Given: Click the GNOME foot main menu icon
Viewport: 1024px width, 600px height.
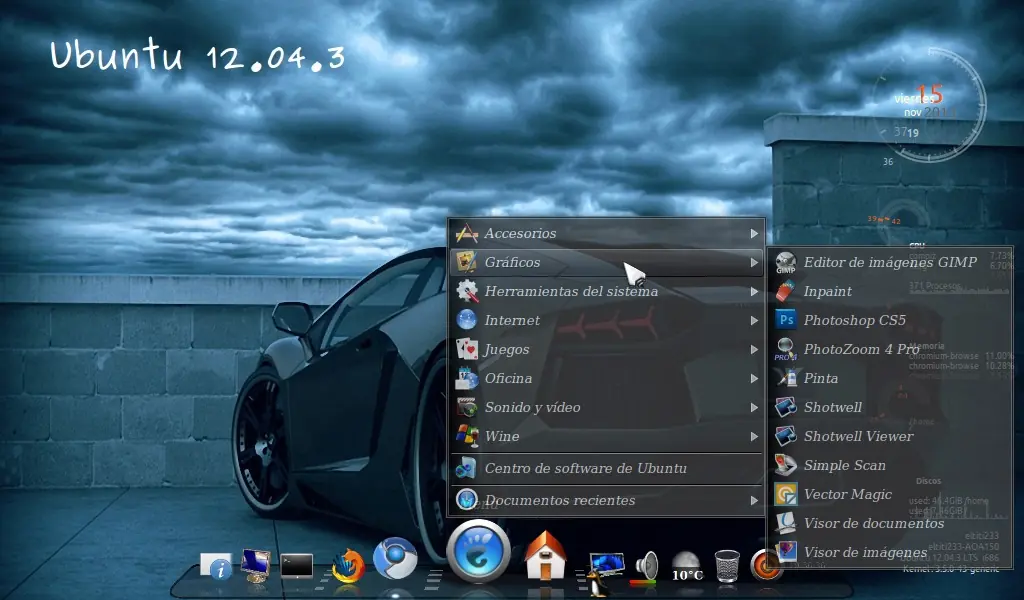Looking at the screenshot, I should [x=478, y=550].
